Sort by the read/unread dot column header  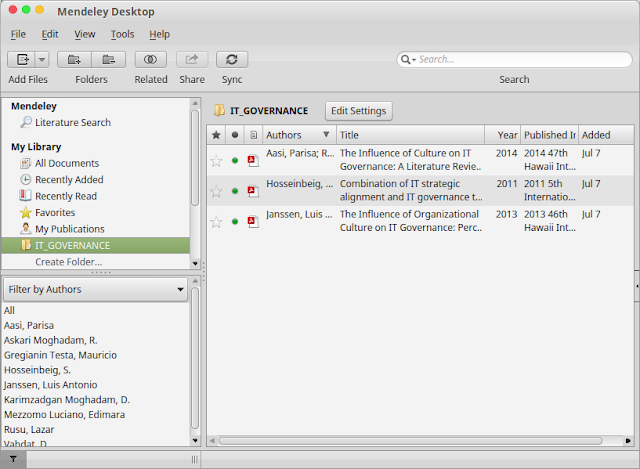click(x=235, y=135)
